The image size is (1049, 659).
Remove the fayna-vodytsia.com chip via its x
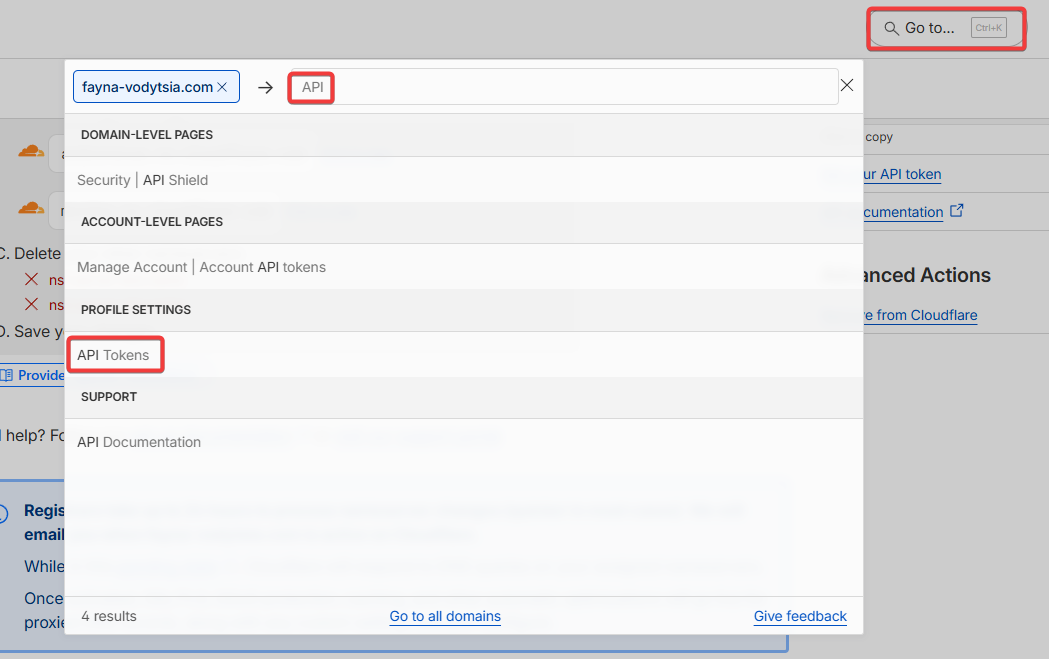pyautogui.click(x=222, y=87)
